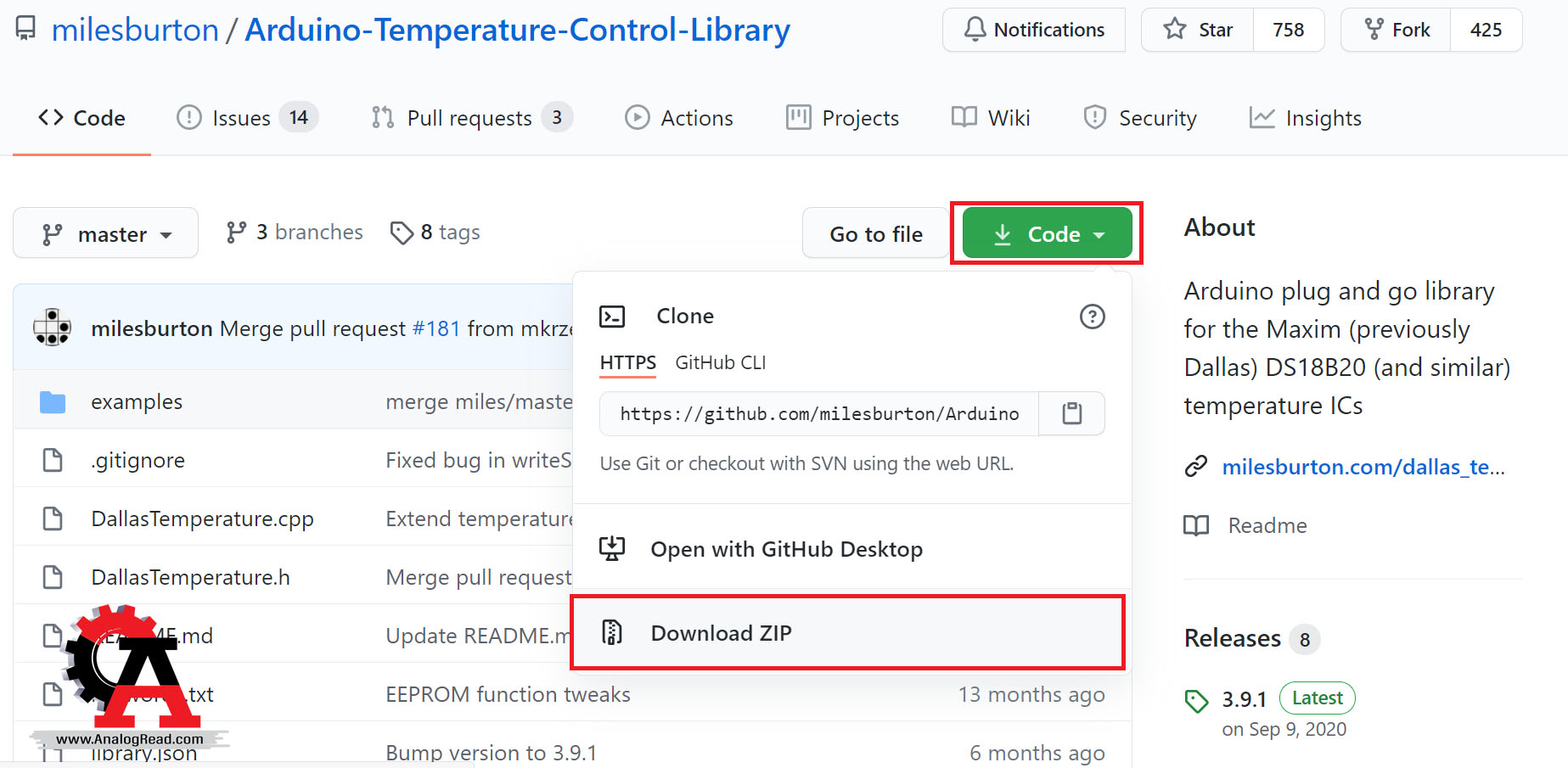
Task: Click the Issues count badge 14
Action: [x=299, y=117]
